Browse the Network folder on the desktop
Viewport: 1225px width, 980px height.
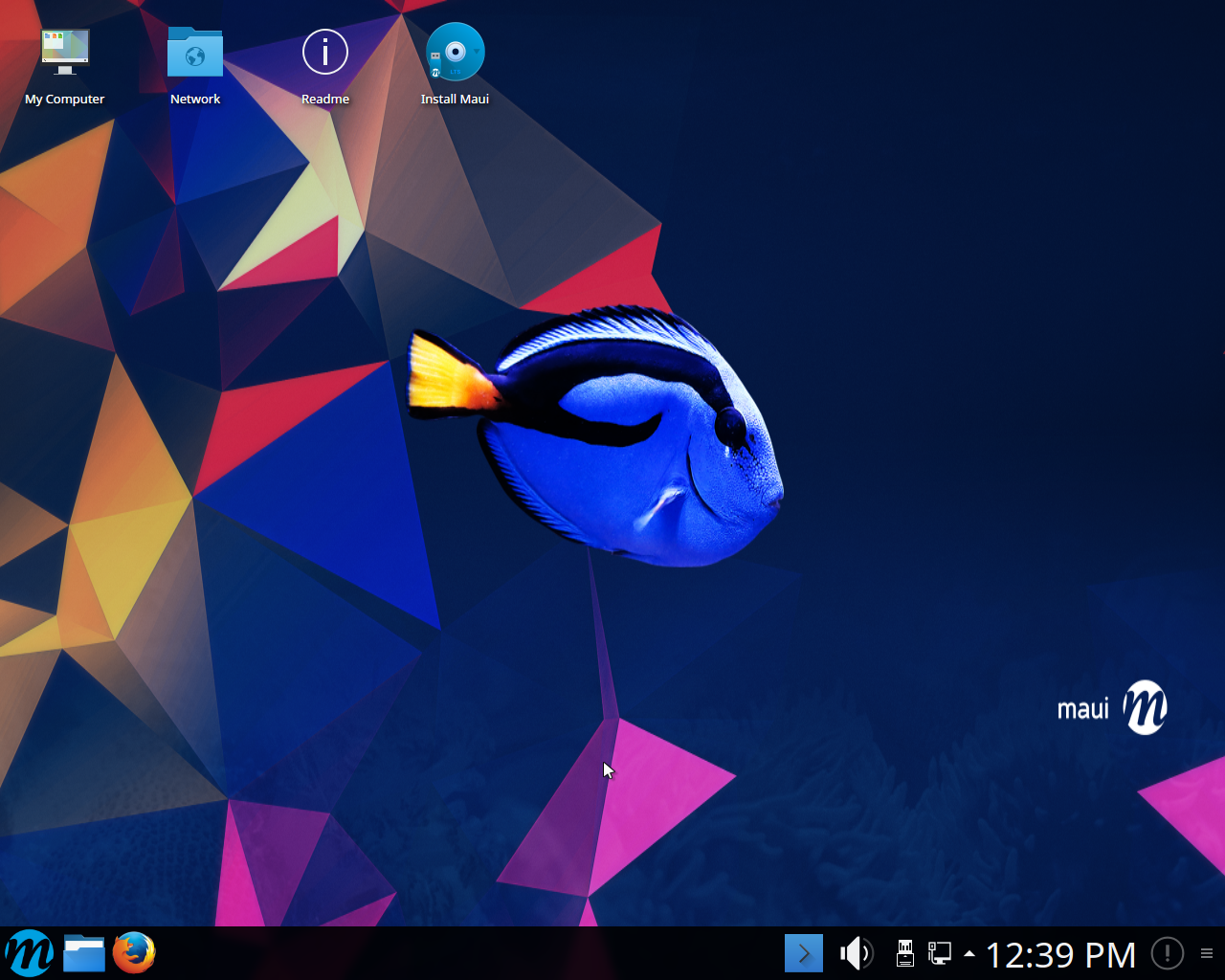tap(194, 53)
